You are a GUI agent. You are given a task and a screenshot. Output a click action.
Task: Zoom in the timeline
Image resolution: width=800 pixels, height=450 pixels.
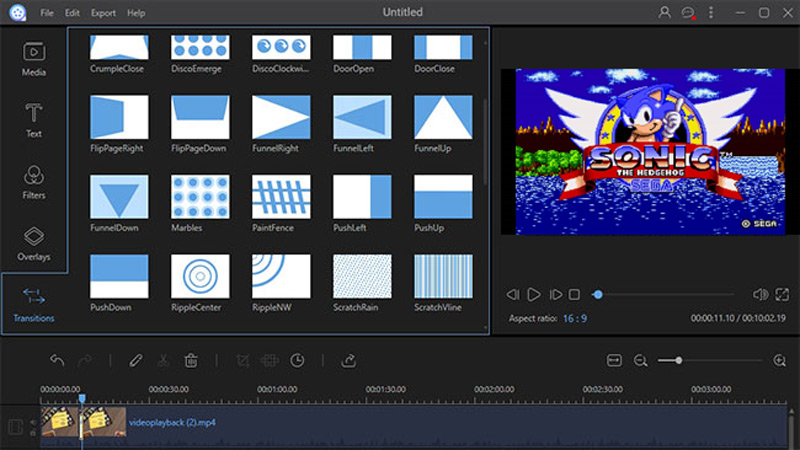coord(780,361)
